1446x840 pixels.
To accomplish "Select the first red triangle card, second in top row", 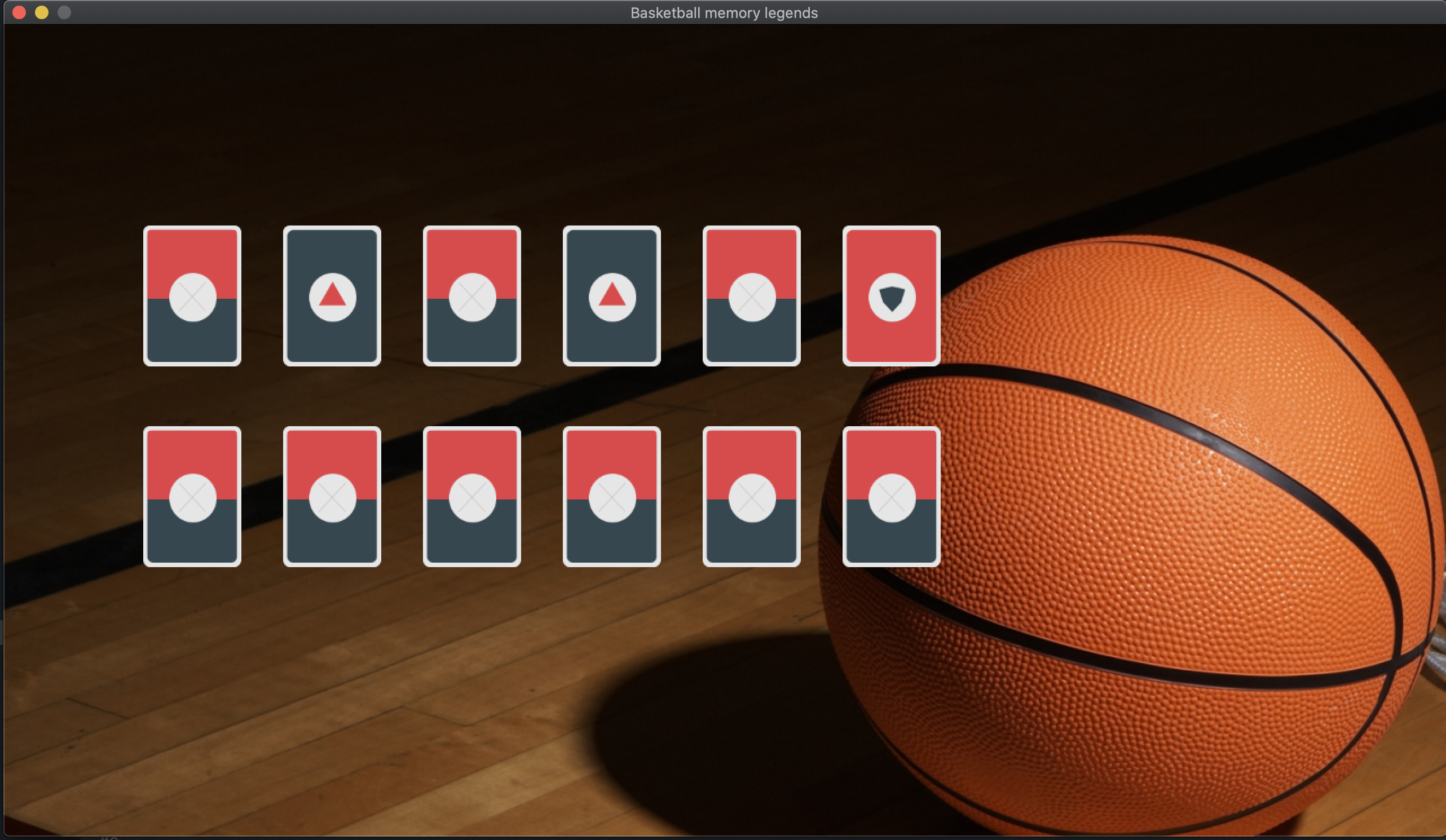I will pos(332,296).
